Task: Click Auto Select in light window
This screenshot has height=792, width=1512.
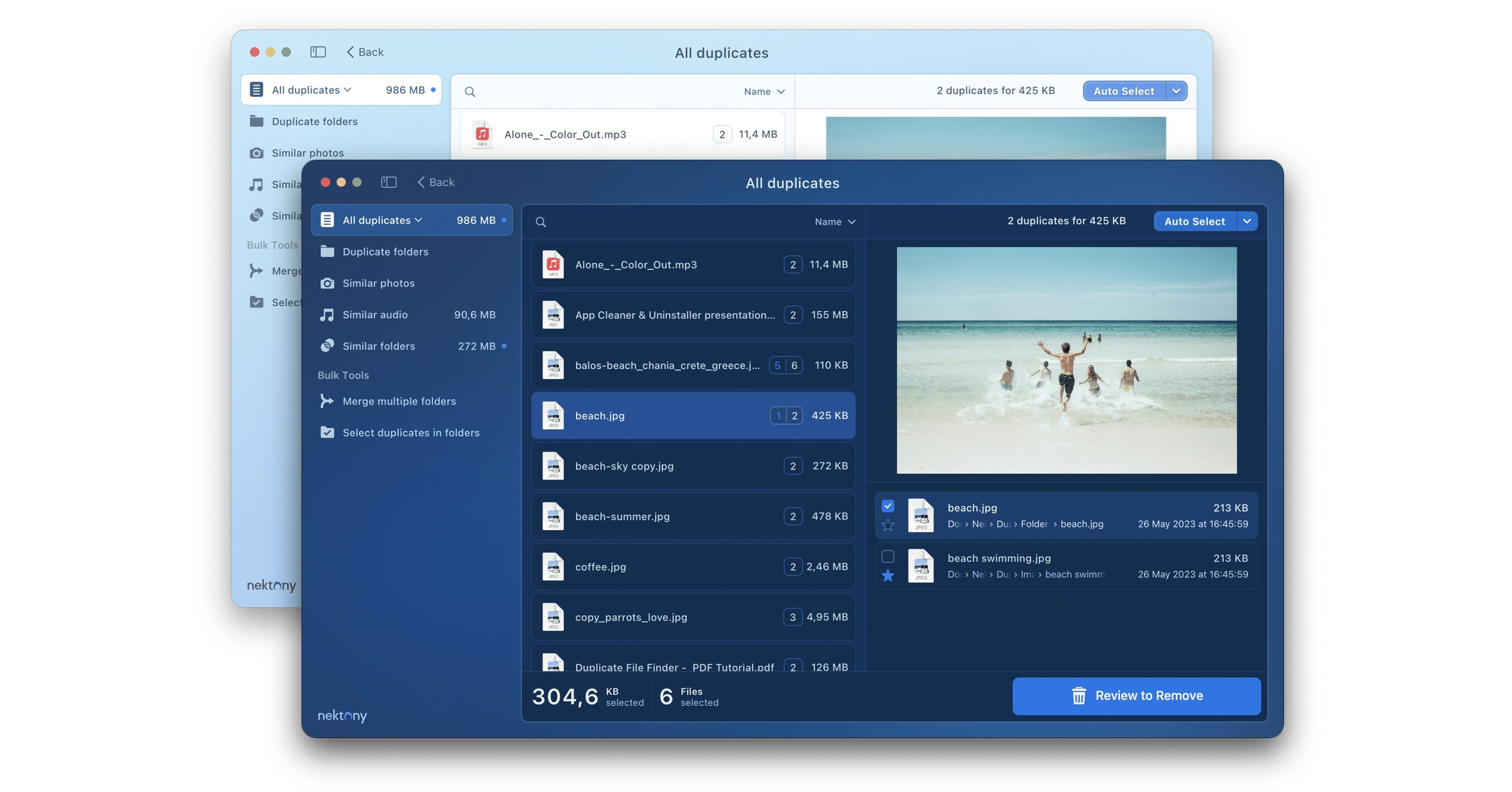Action: pyautogui.click(x=1123, y=91)
